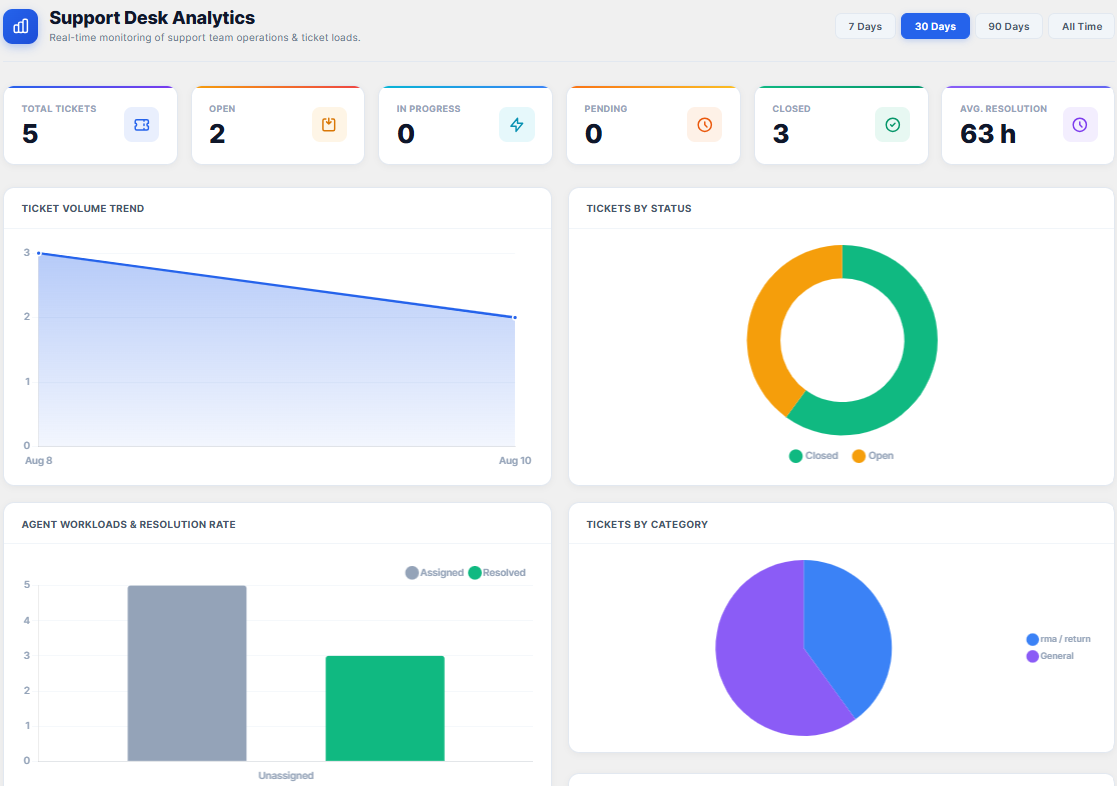The width and height of the screenshot is (1117, 786).
Task: Click the Tickets By Status heading
Action: click(x=639, y=208)
